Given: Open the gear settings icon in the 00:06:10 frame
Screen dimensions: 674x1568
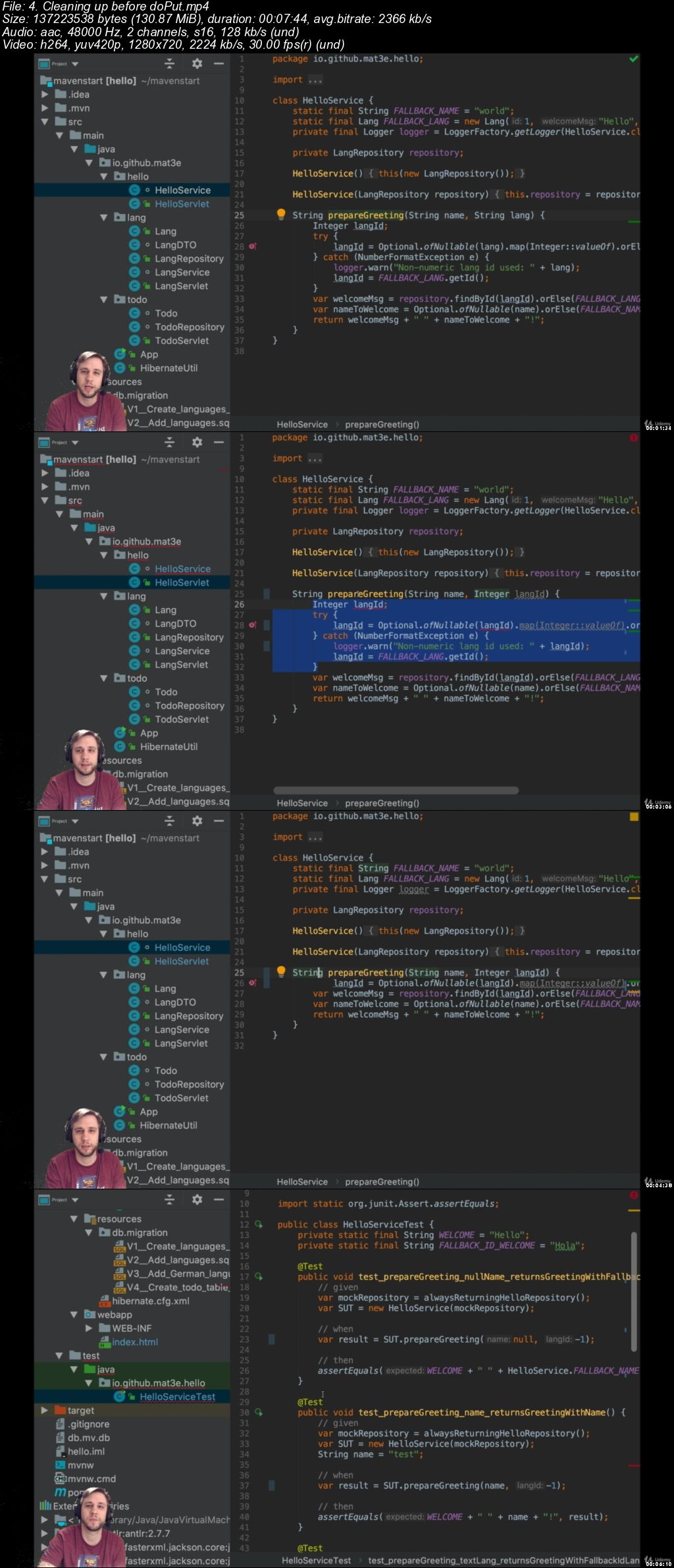Looking at the screenshot, I should tap(197, 1200).
